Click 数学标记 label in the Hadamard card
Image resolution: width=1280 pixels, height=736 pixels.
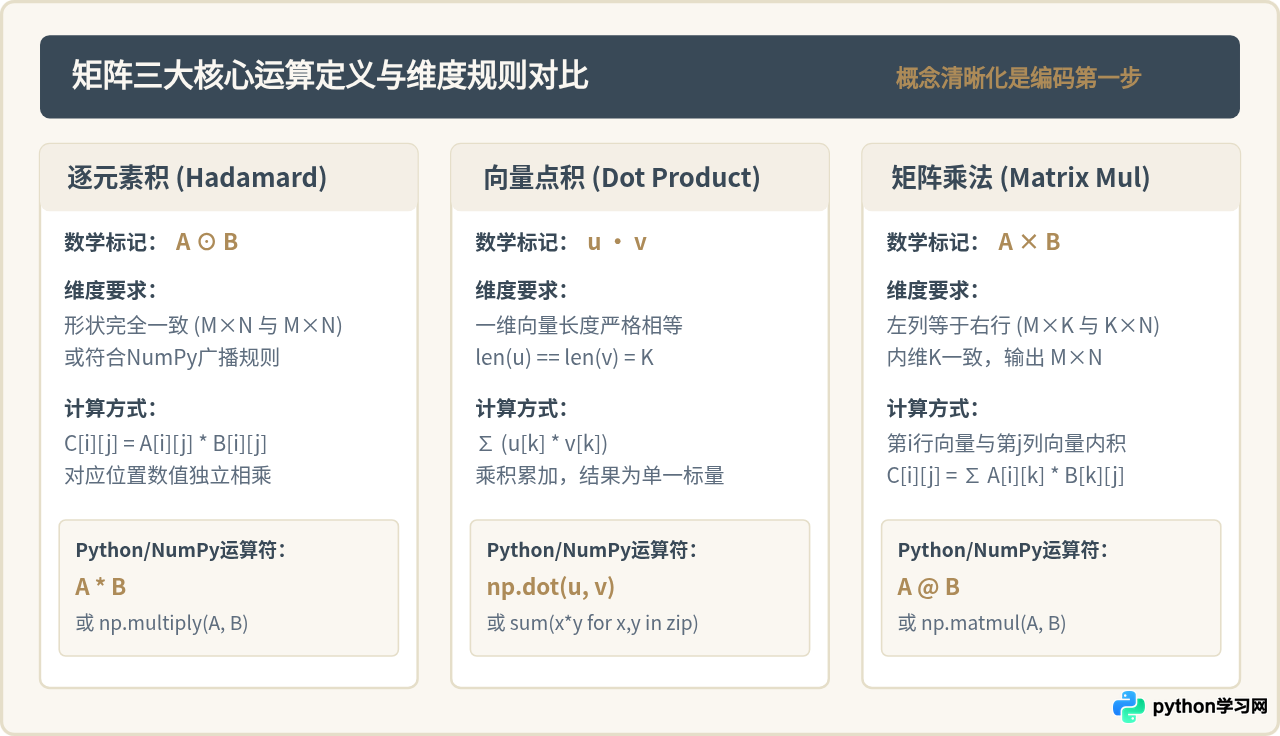(111, 242)
